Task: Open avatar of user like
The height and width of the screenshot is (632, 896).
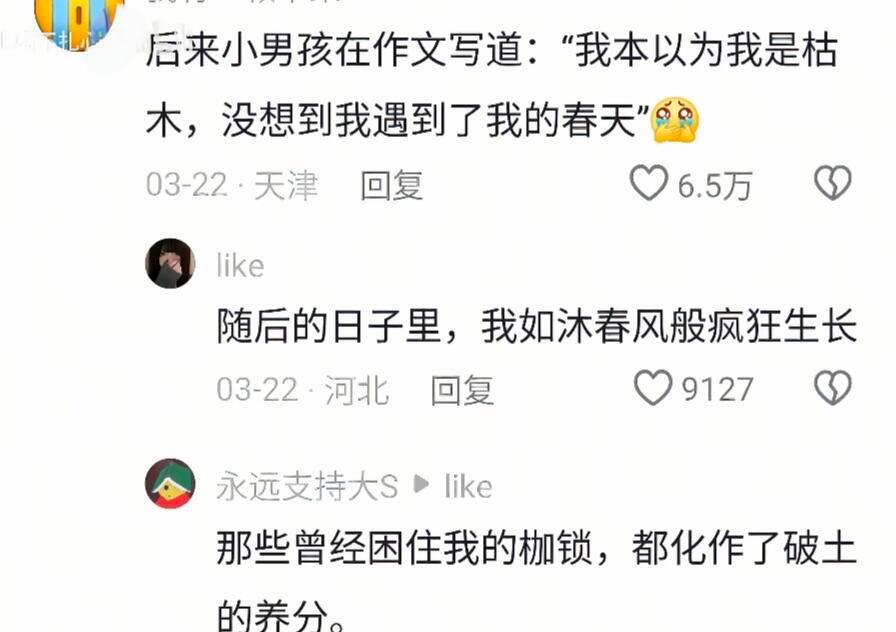Action: 170,263
